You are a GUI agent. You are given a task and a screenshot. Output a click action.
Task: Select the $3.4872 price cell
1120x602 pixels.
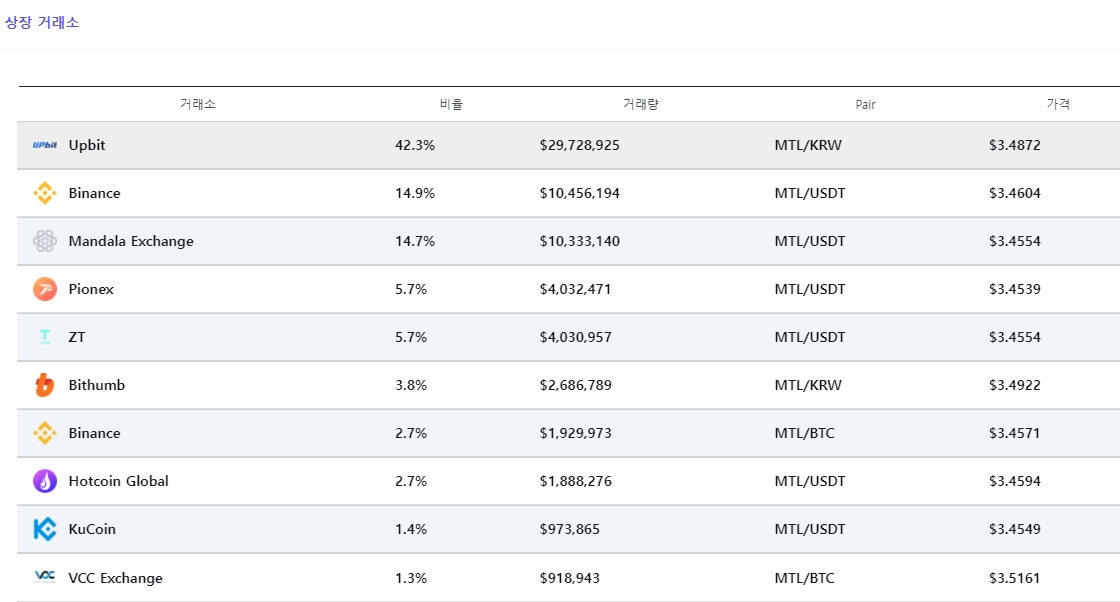coord(1014,145)
